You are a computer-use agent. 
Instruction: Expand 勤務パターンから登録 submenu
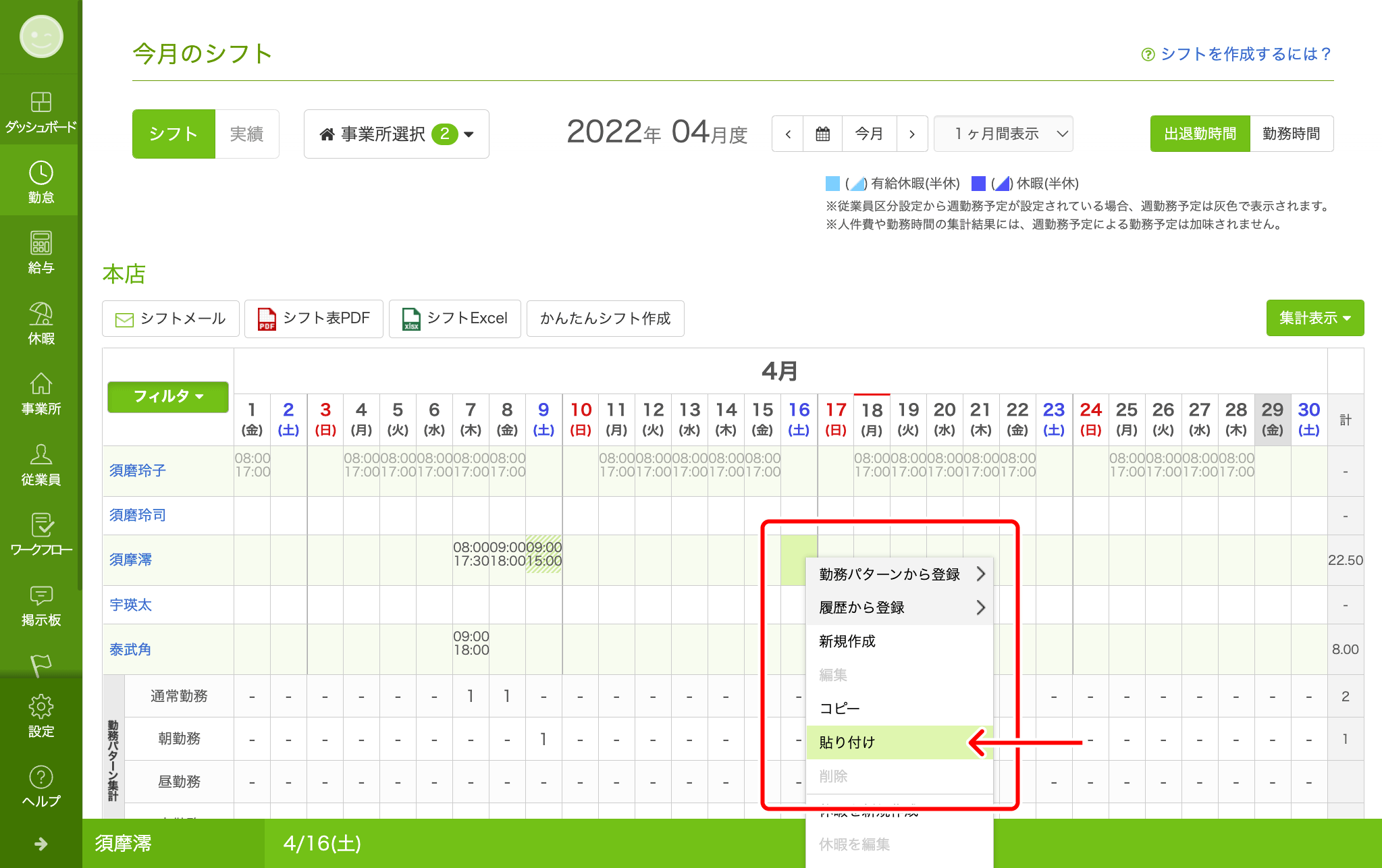pos(899,574)
